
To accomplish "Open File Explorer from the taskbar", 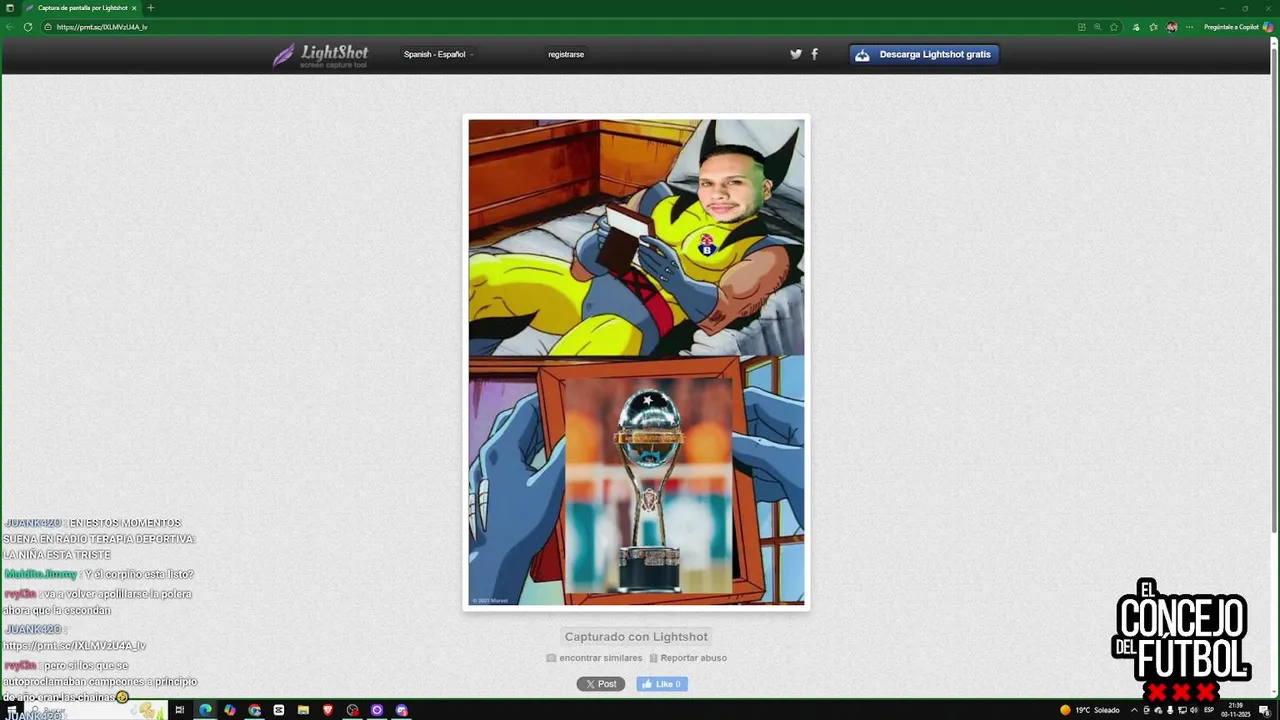I will click(x=303, y=710).
